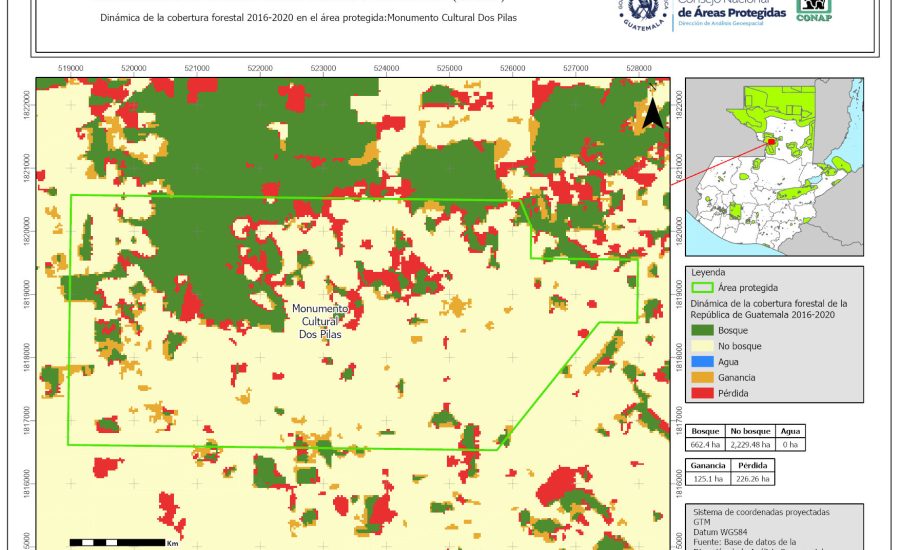900x550 pixels.
Task: Select the No bosque 2,229.48 ha cell
Action: point(751,444)
